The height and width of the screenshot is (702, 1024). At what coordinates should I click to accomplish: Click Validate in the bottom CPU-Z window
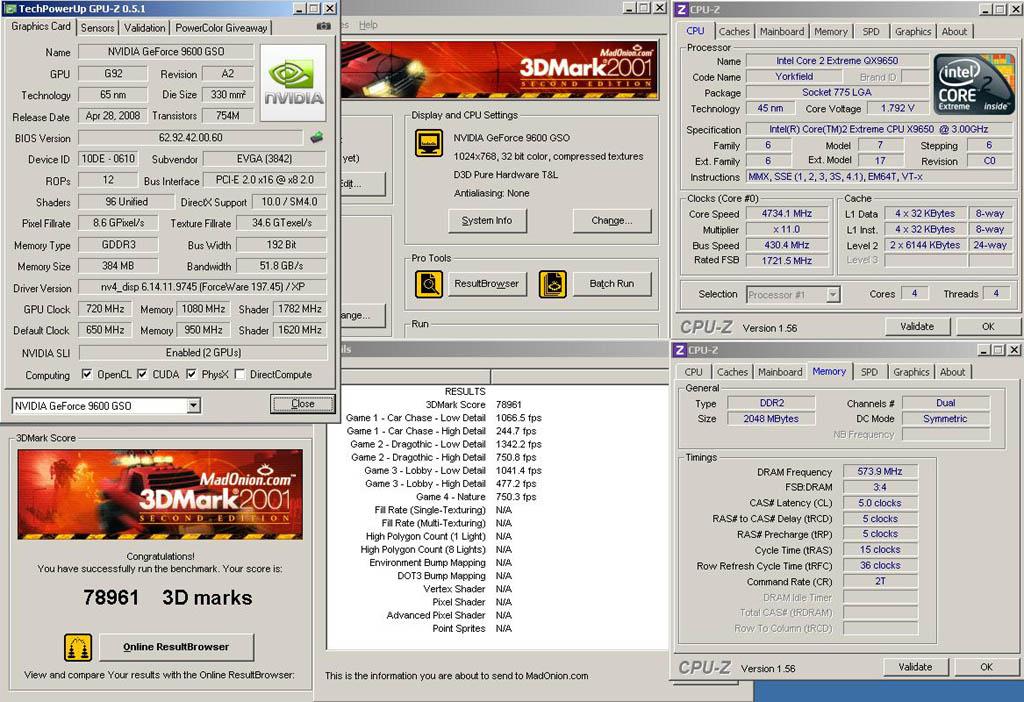(x=915, y=667)
